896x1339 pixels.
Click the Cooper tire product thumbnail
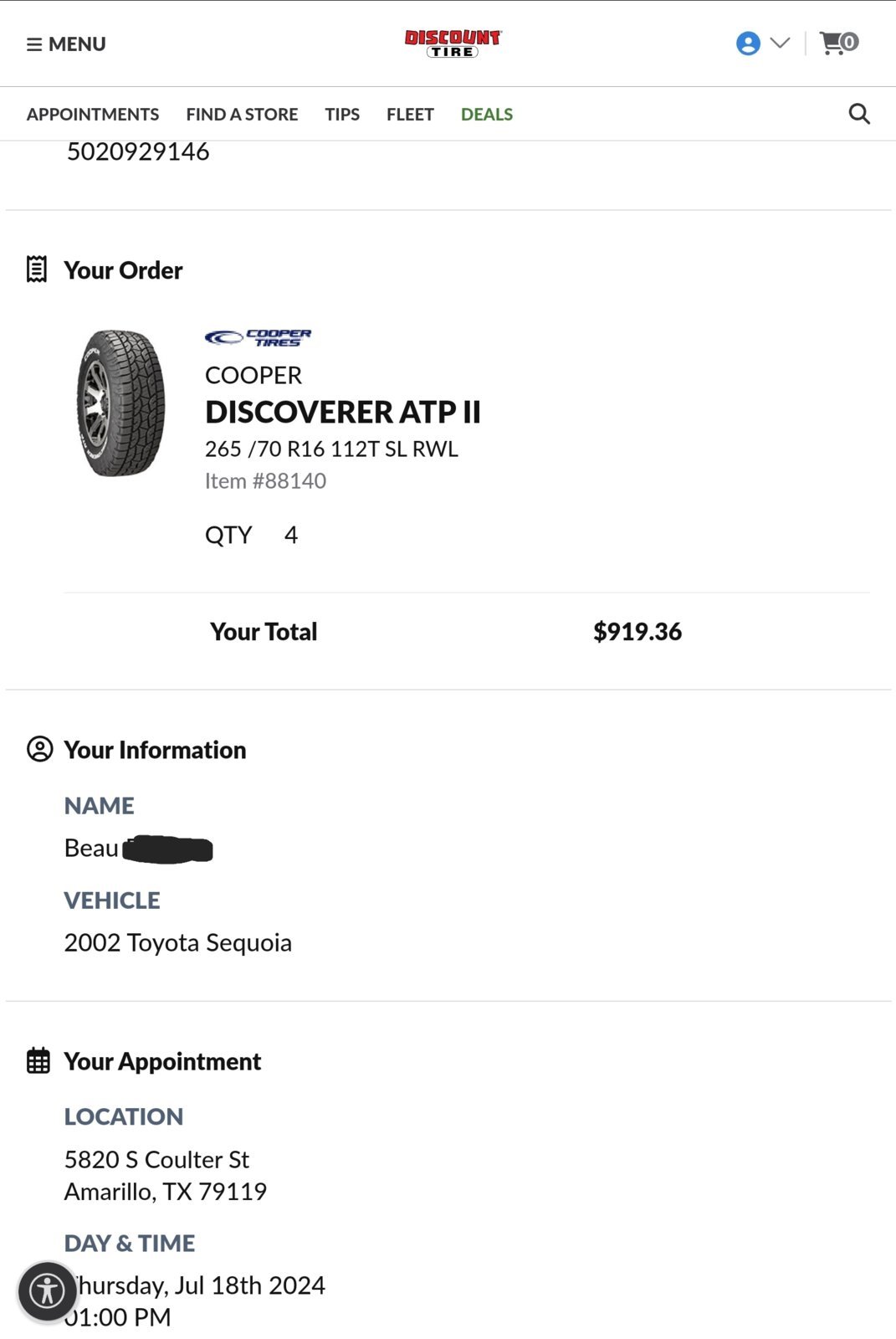point(120,403)
